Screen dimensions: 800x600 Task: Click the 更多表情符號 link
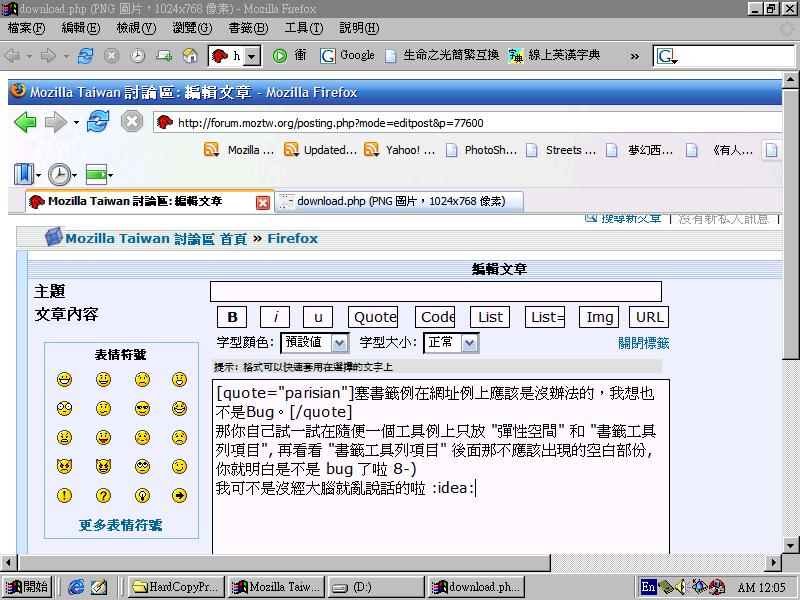(x=121, y=525)
